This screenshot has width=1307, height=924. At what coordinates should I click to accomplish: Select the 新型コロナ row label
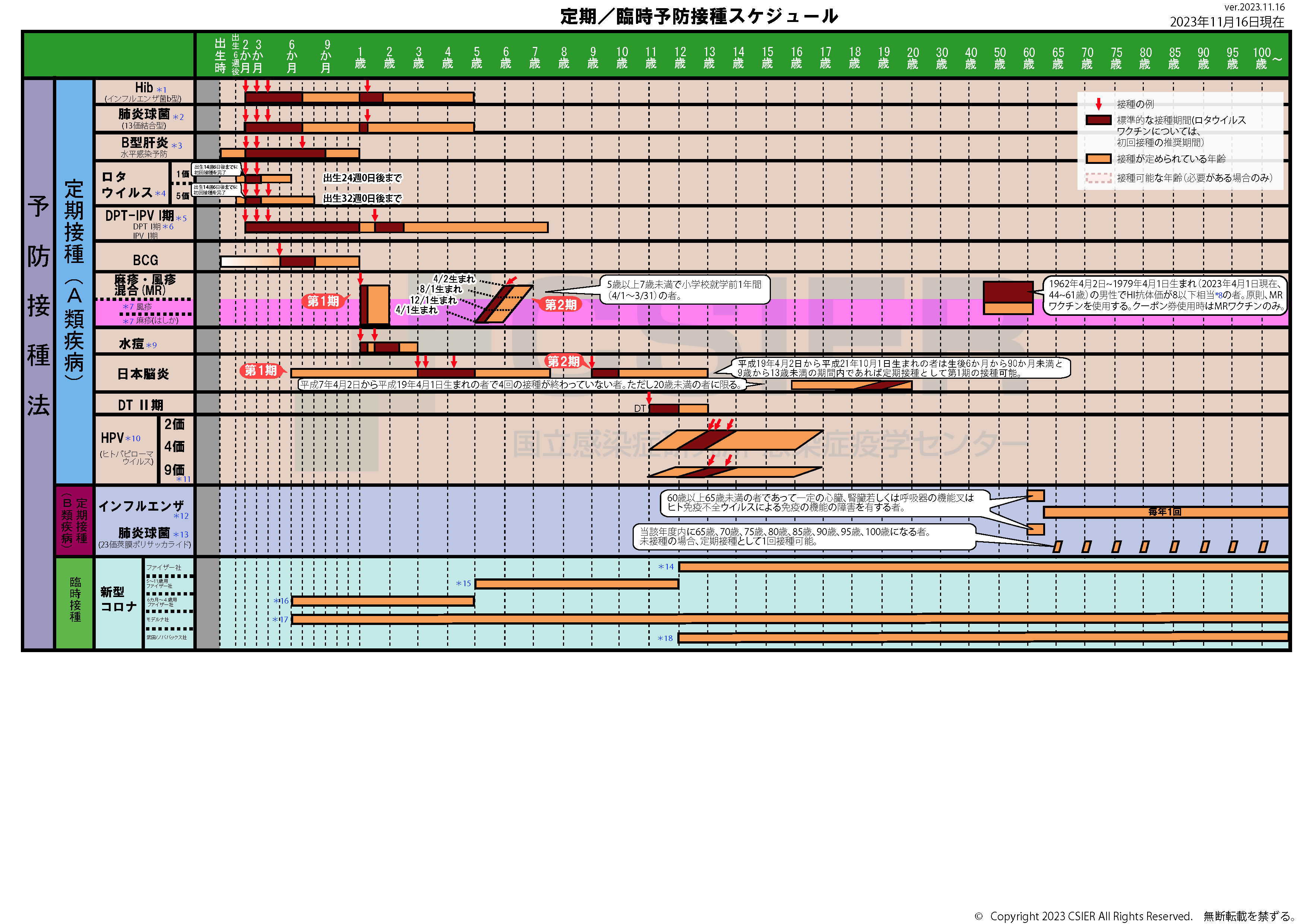pyautogui.click(x=118, y=600)
